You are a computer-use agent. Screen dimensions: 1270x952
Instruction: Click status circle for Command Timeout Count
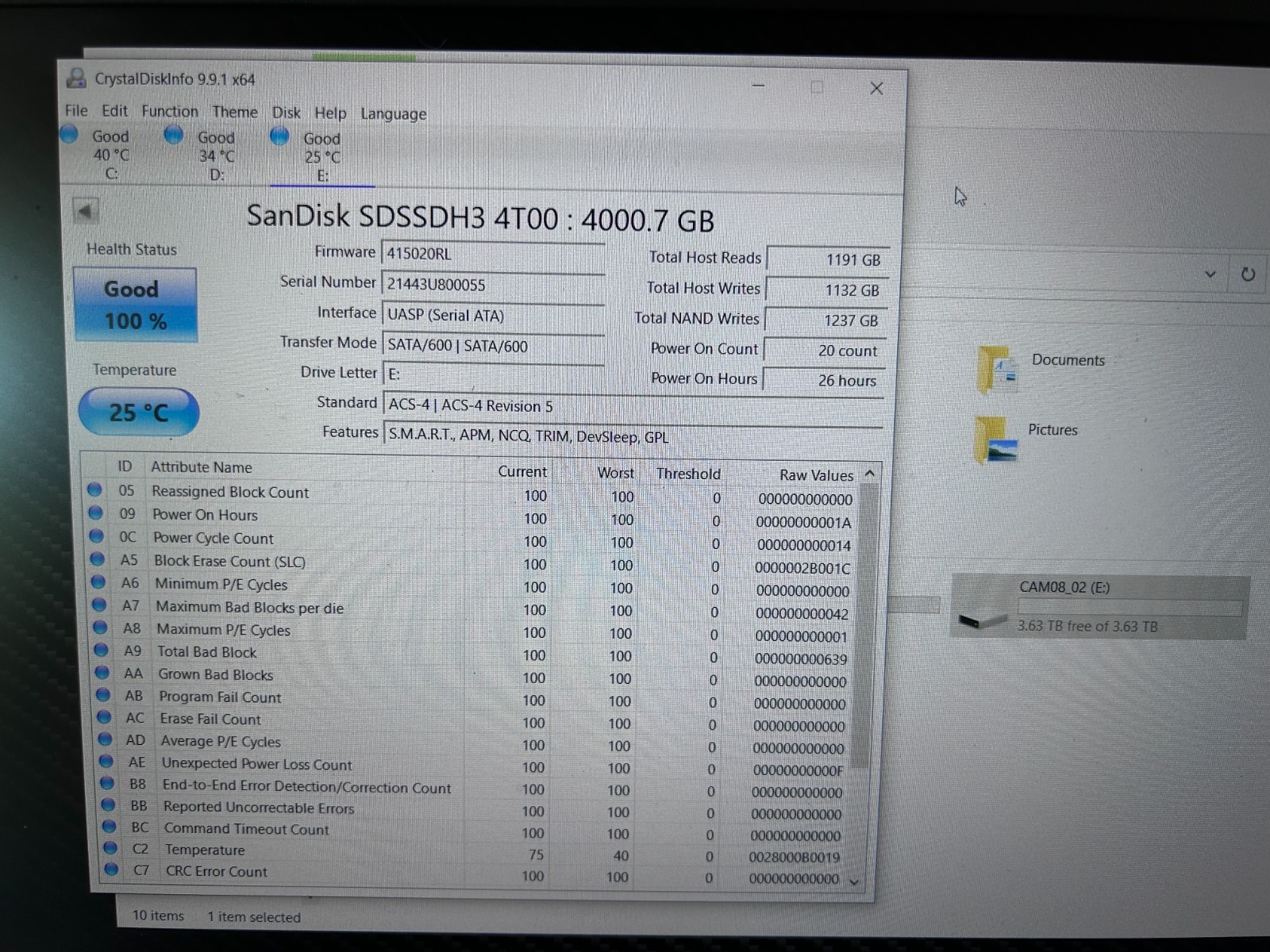(x=110, y=826)
